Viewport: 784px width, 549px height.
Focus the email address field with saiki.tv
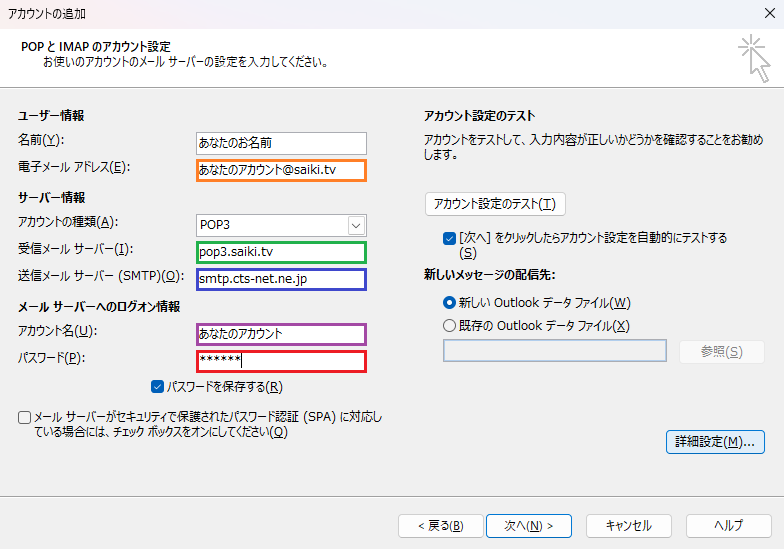(x=282, y=171)
